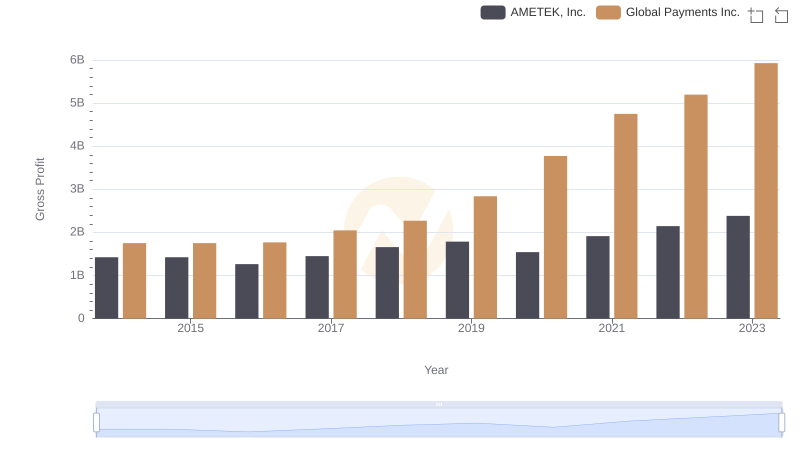Click the 5B y-axis label

click(x=77, y=103)
